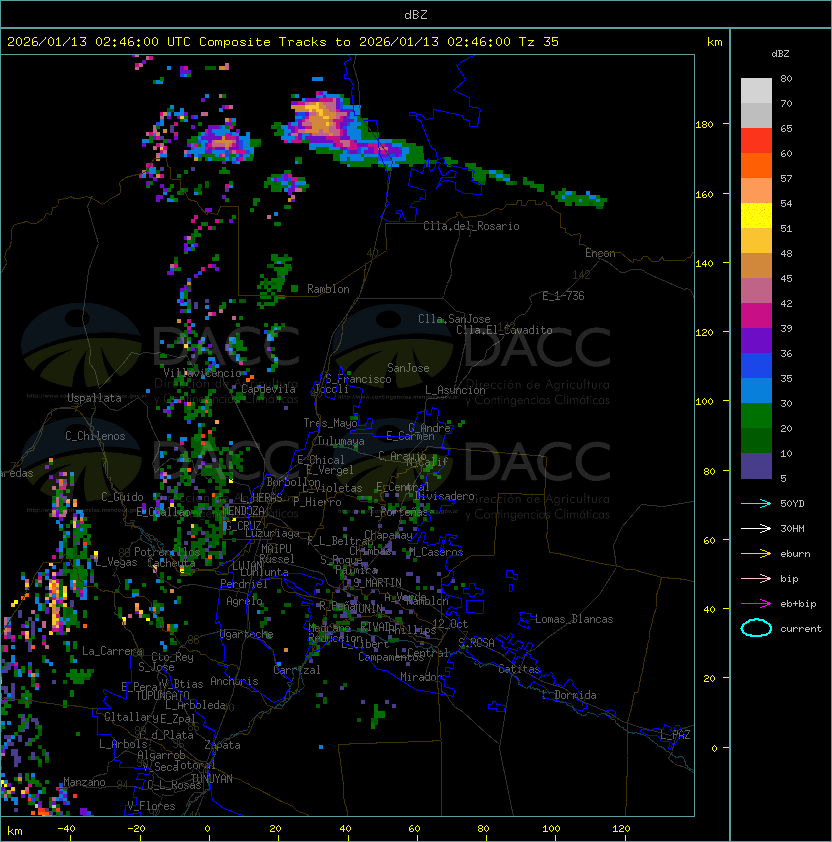The width and height of the screenshot is (832, 842).
Task: Click the 'Clla.del_Rosario' map label
Action: click(471, 226)
